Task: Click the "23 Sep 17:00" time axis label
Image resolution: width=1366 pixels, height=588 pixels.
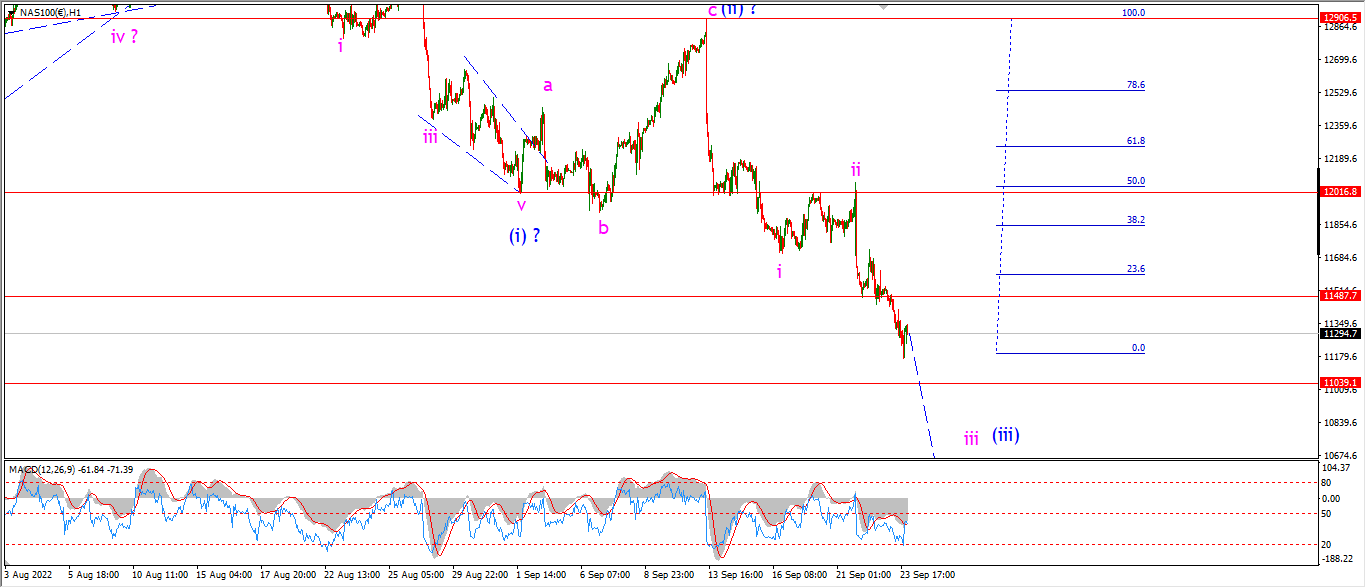Action: coord(925,576)
